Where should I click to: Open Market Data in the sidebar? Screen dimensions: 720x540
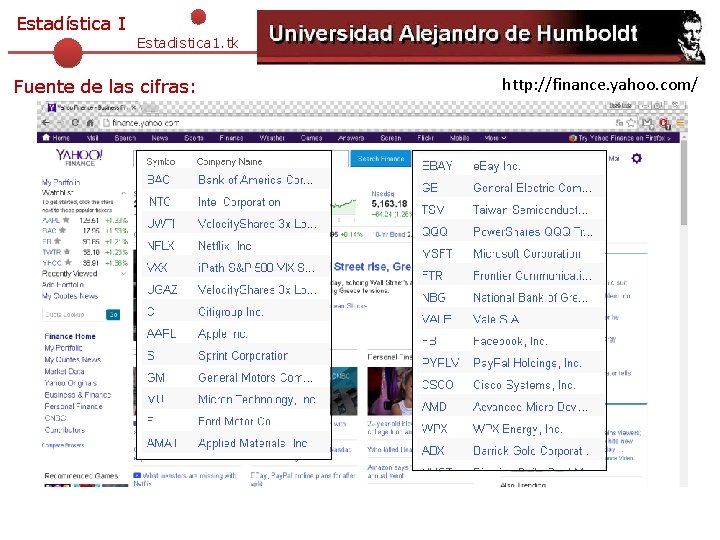(64, 371)
